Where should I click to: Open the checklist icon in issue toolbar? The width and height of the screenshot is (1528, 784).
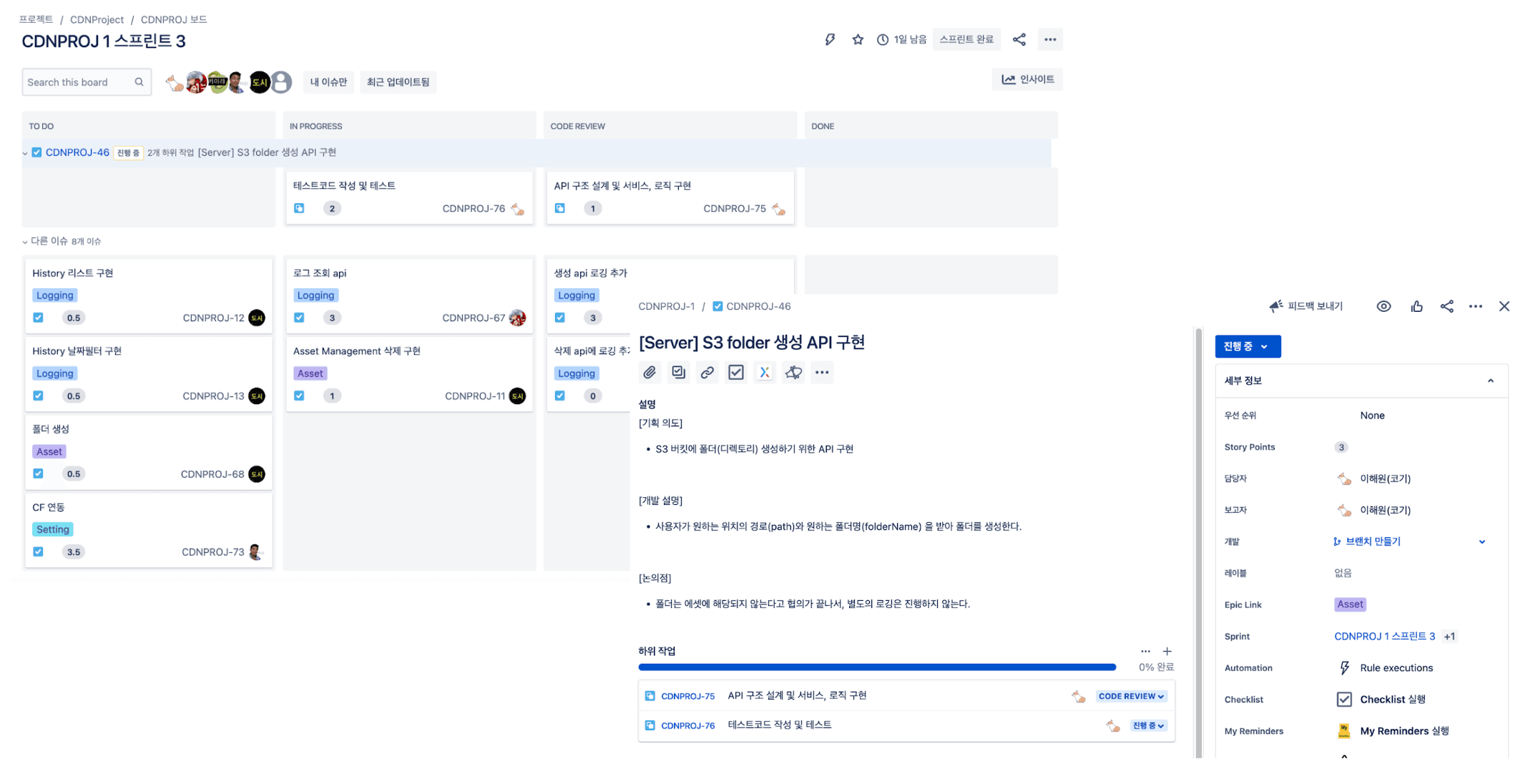point(736,372)
